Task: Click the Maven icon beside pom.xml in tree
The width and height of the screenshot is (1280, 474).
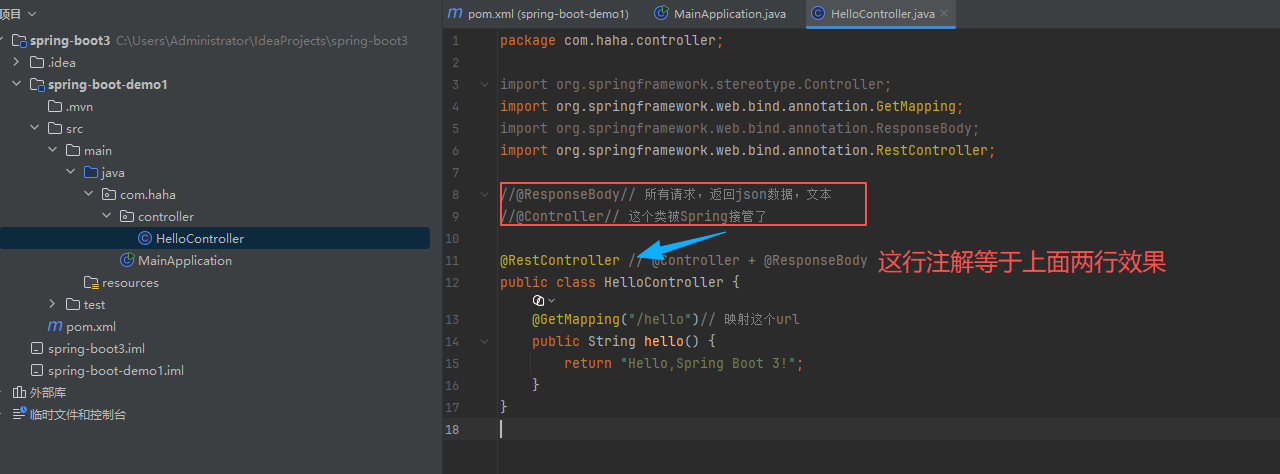Action: [55, 326]
